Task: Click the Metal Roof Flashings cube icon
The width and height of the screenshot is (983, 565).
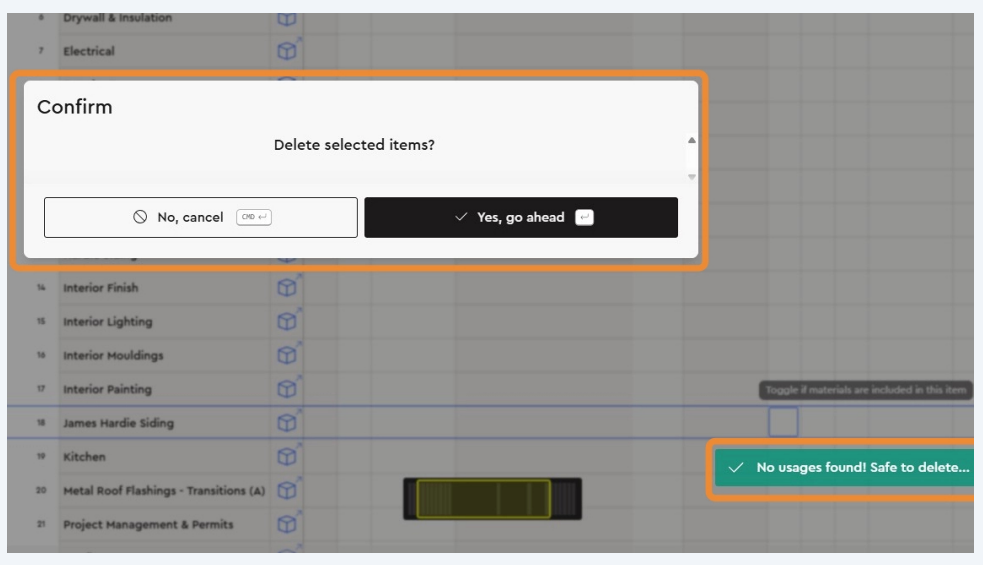Action: (x=287, y=491)
